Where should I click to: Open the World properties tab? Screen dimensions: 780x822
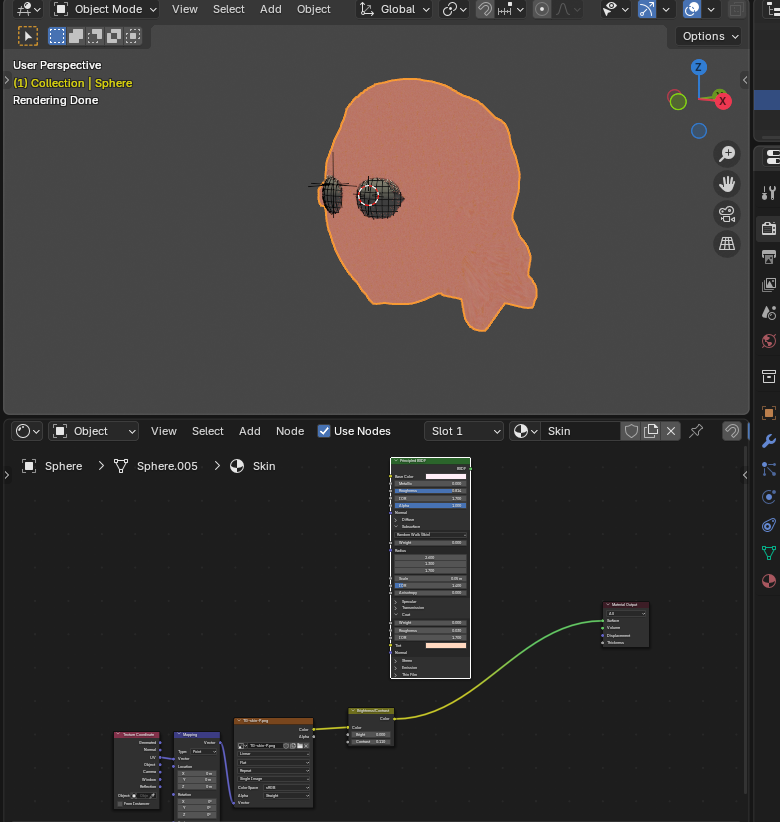768,341
